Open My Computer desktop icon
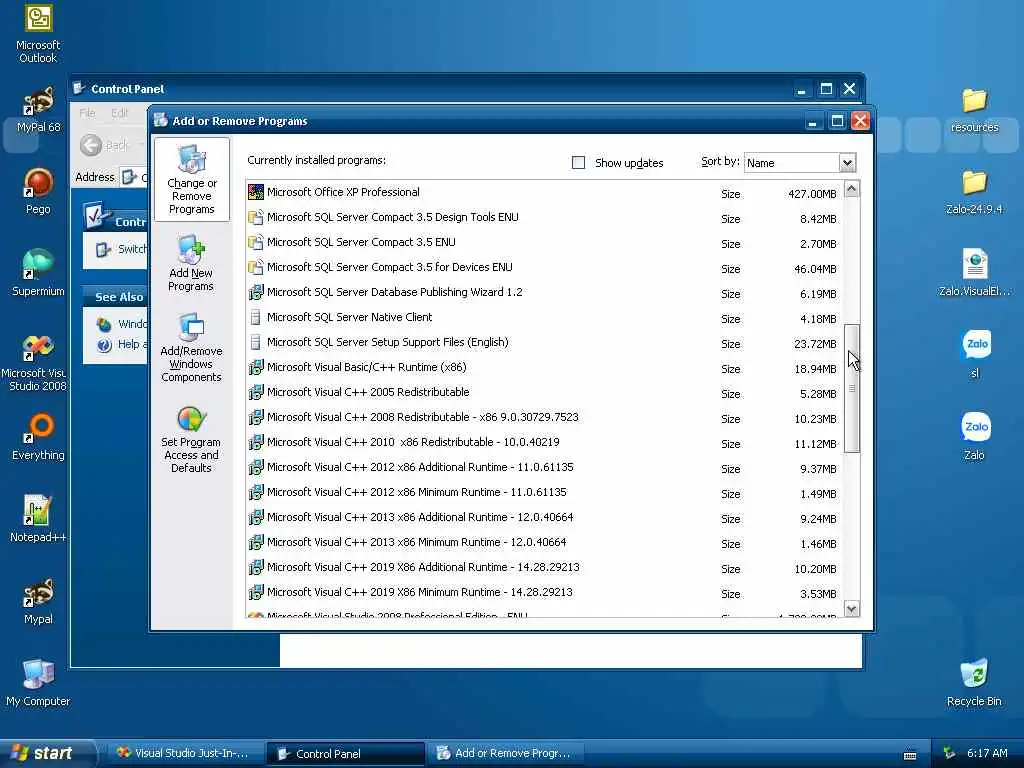 click(38, 683)
